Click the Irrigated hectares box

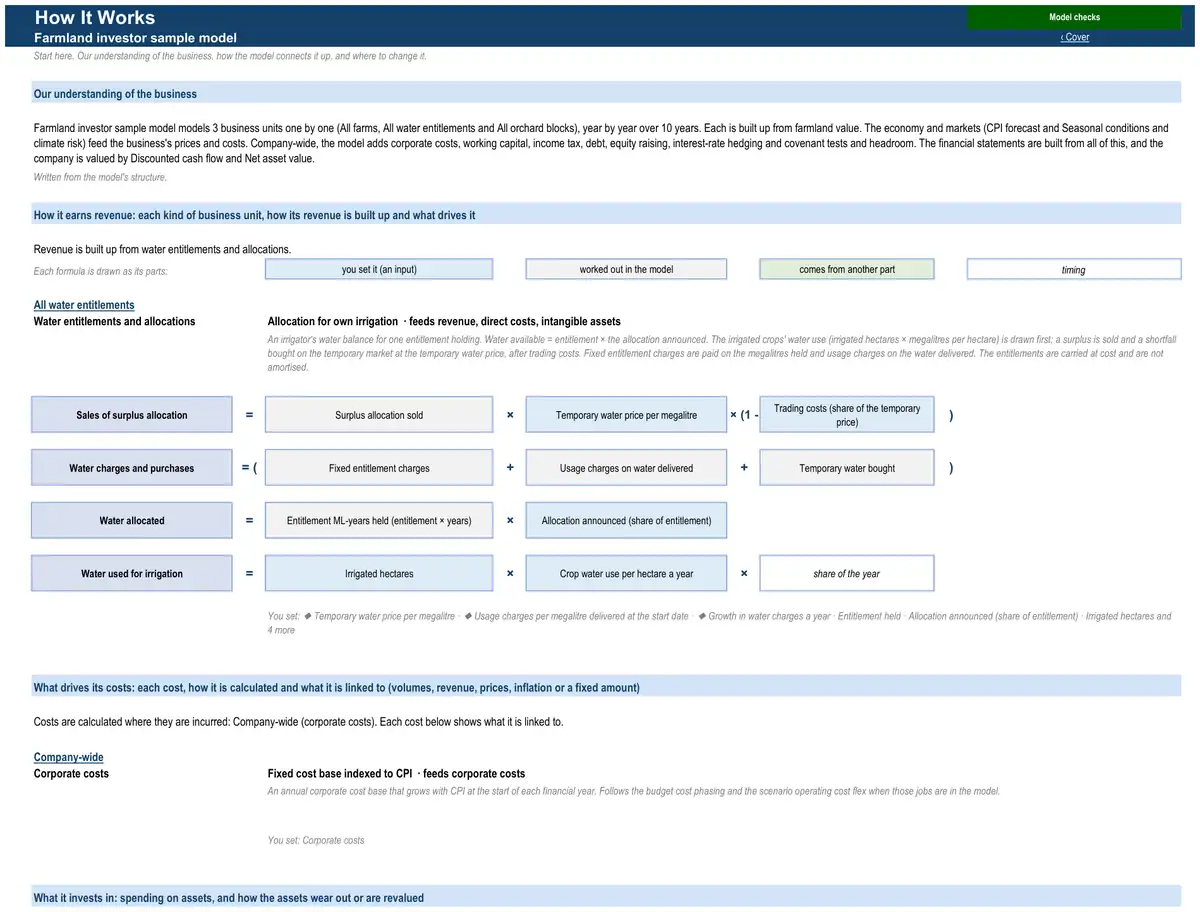tap(379, 573)
